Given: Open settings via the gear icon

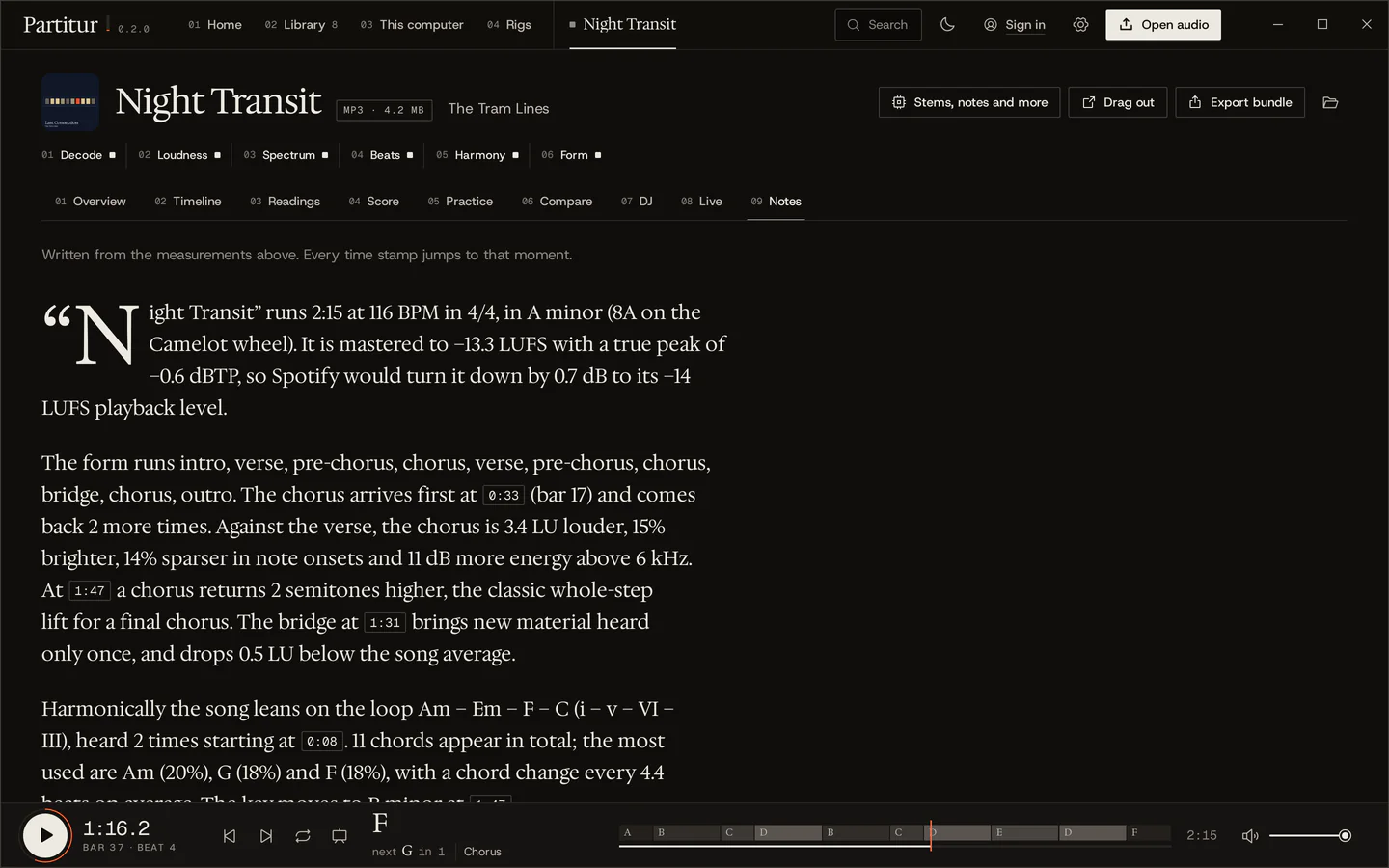Looking at the screenshot, I should point(1080,25).
